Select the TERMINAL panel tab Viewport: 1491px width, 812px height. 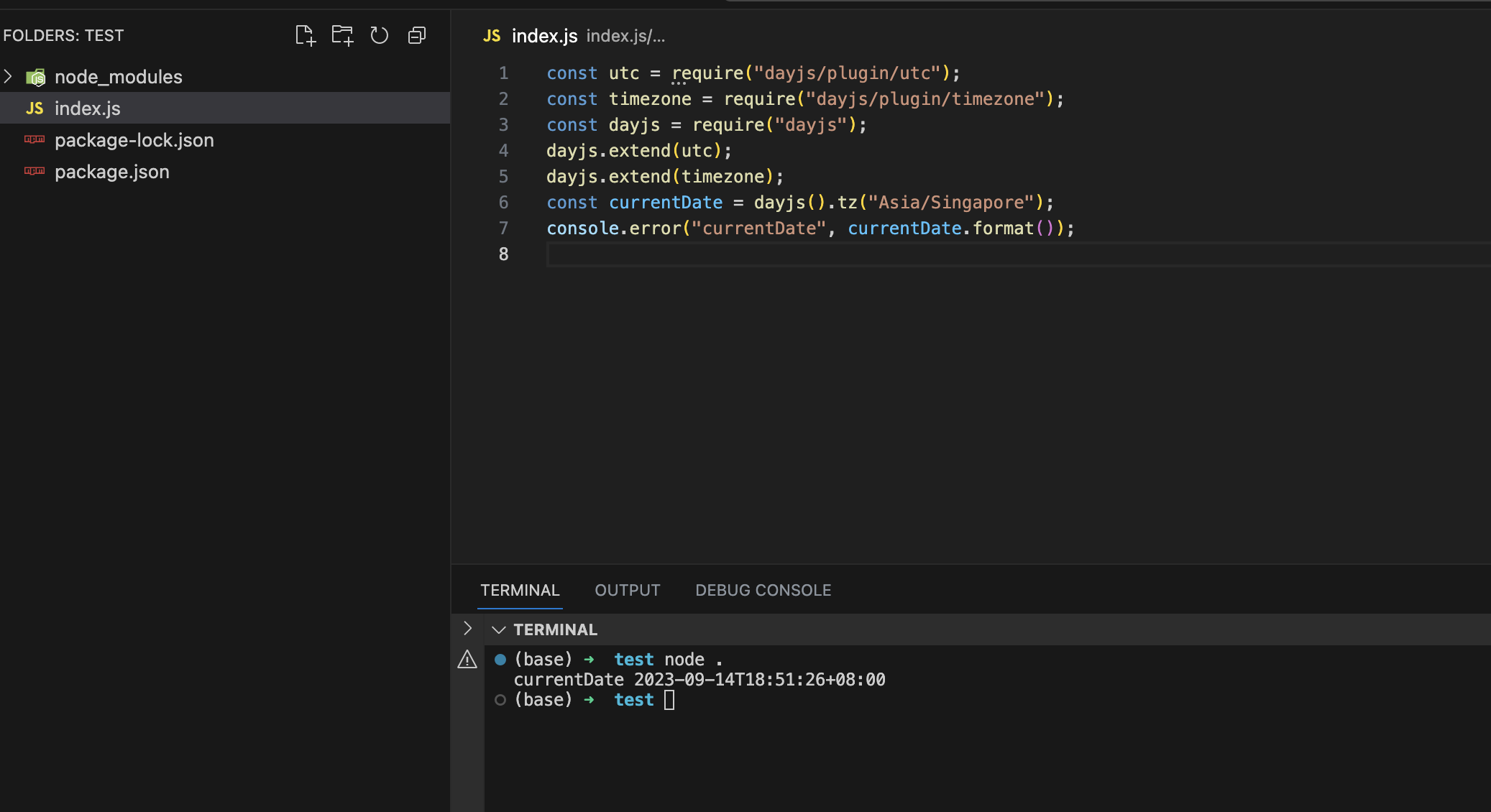520,590
